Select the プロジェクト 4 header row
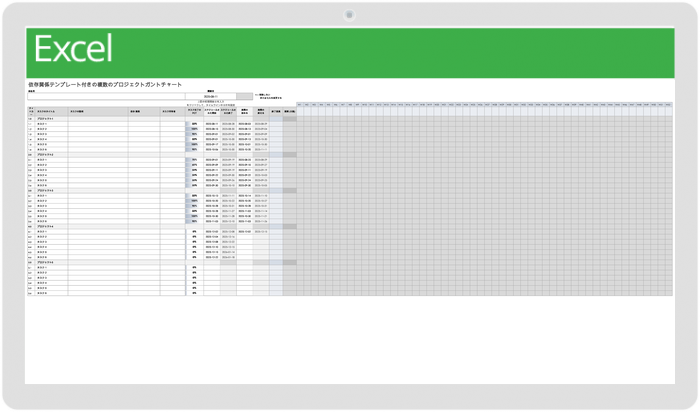Viewport: 700px width, 412px height. tap(162, 227)
